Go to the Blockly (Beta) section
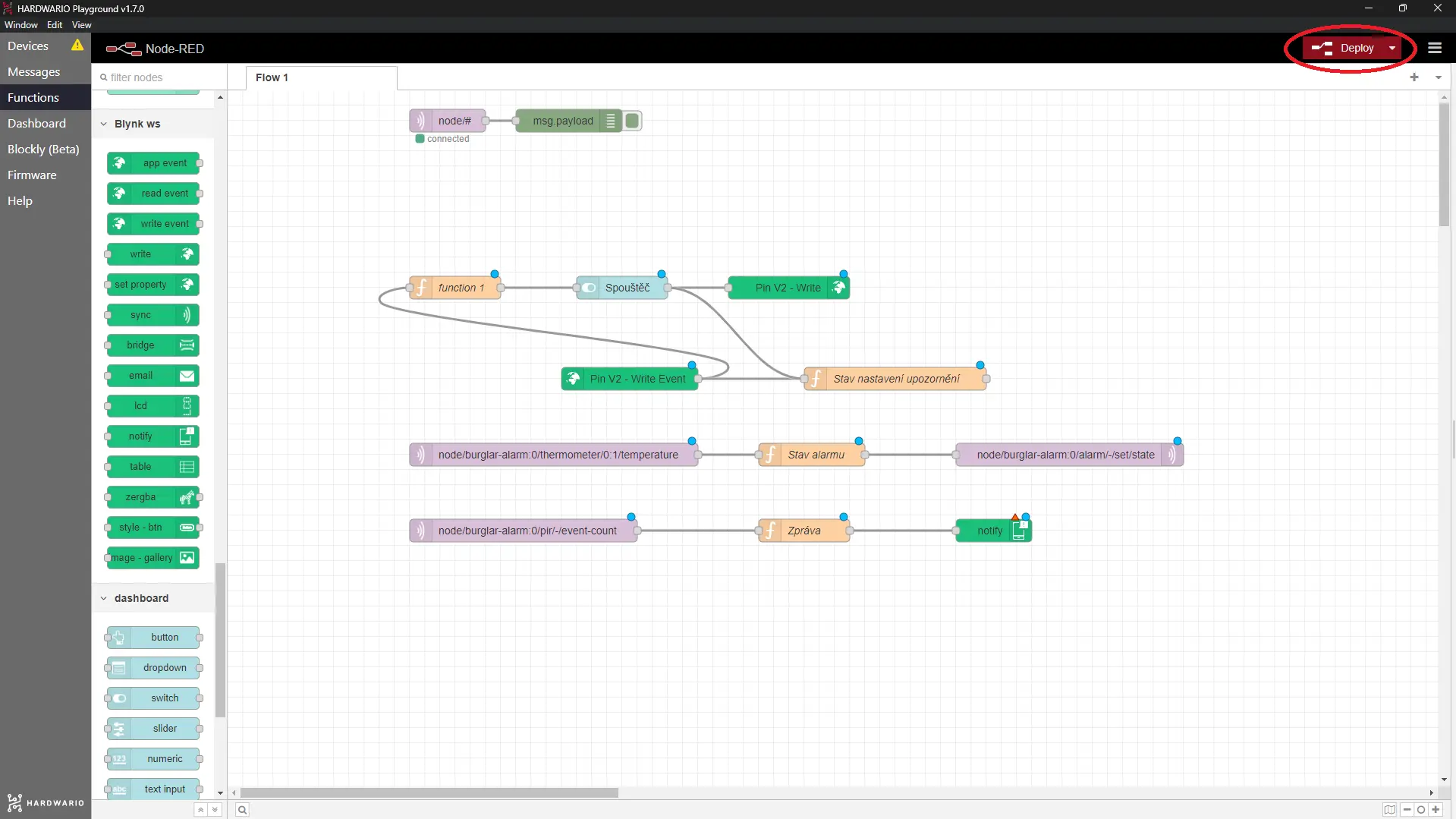The width and height of the screenshot is (1456, 819). tap(46, 150)
